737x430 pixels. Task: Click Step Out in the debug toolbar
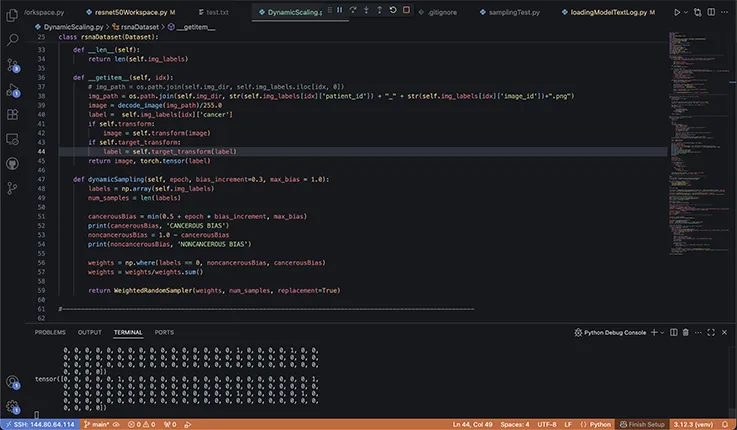[x=379, y=10]
